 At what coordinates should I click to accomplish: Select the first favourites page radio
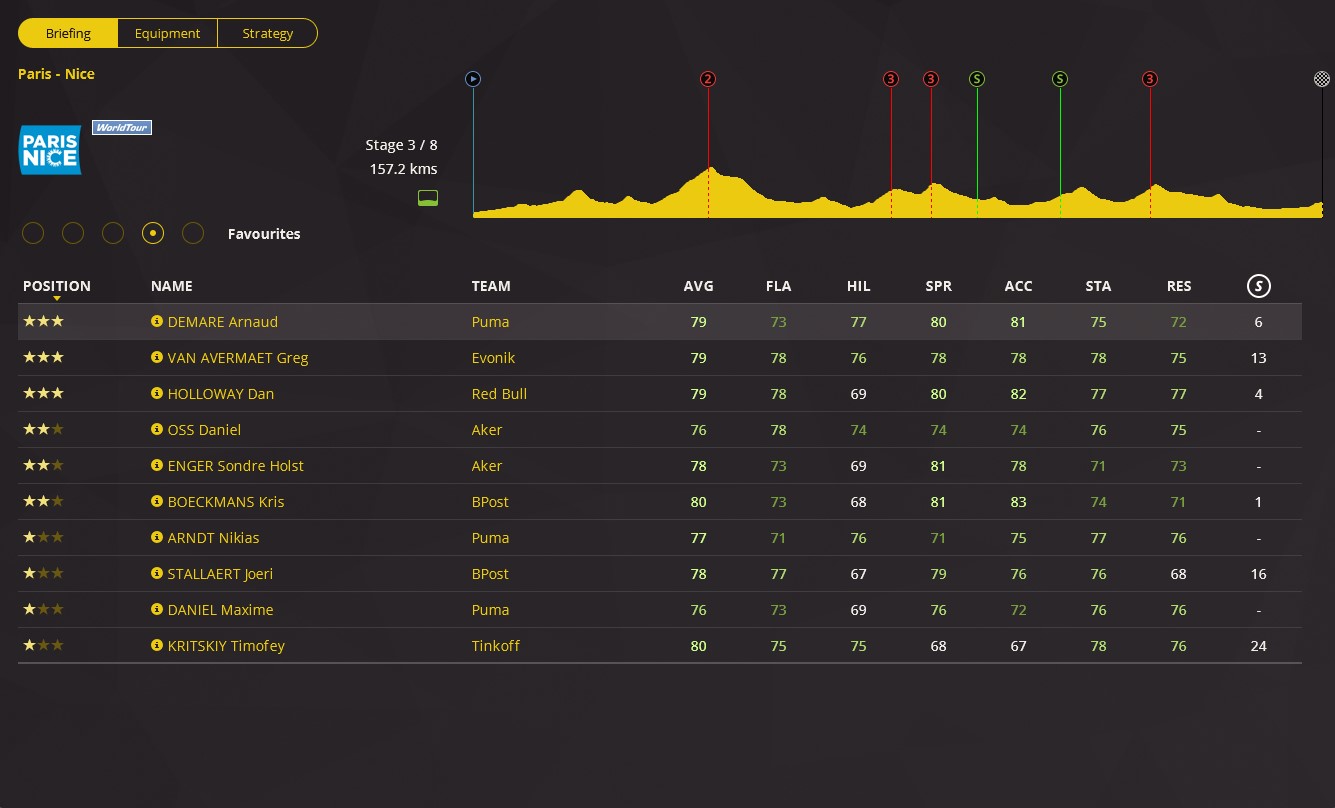33,233
